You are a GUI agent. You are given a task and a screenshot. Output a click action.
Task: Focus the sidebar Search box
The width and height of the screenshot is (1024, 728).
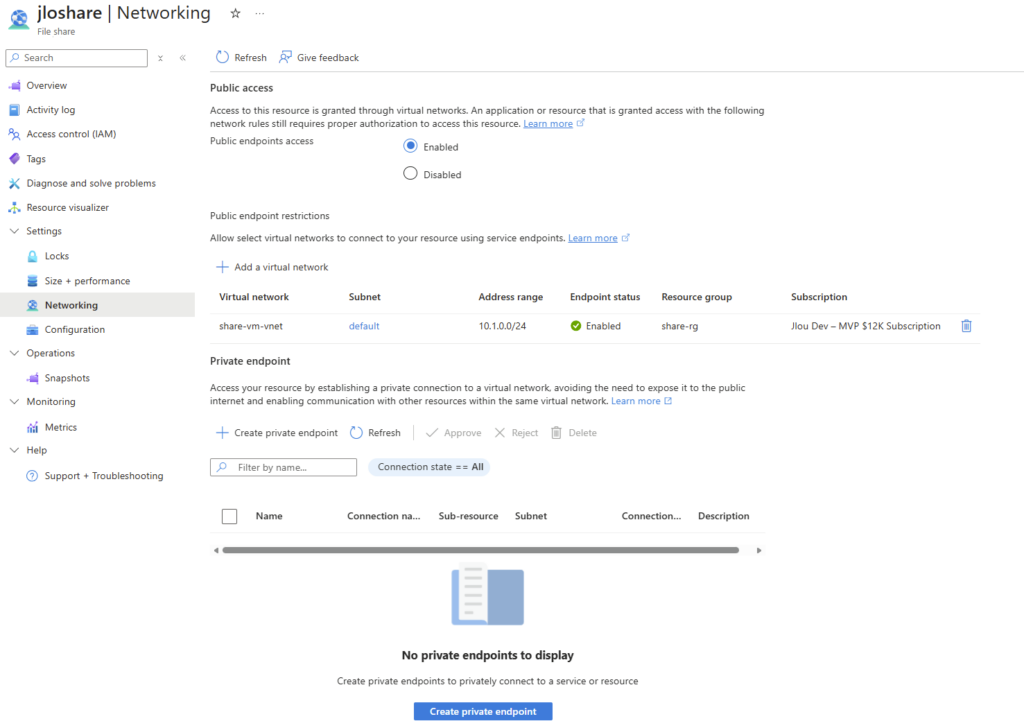(x=76, y=58)
